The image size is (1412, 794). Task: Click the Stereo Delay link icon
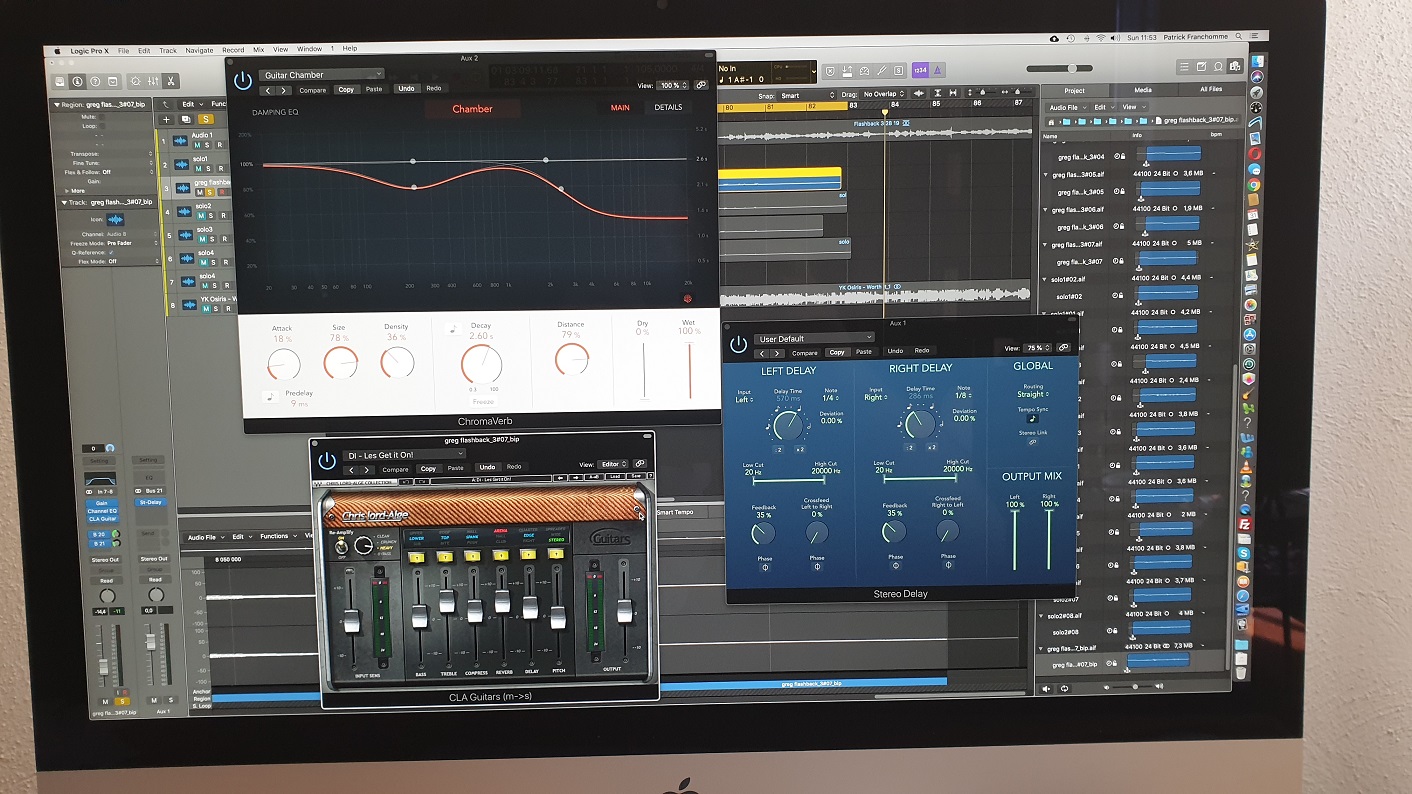(x=1062, y=348)
